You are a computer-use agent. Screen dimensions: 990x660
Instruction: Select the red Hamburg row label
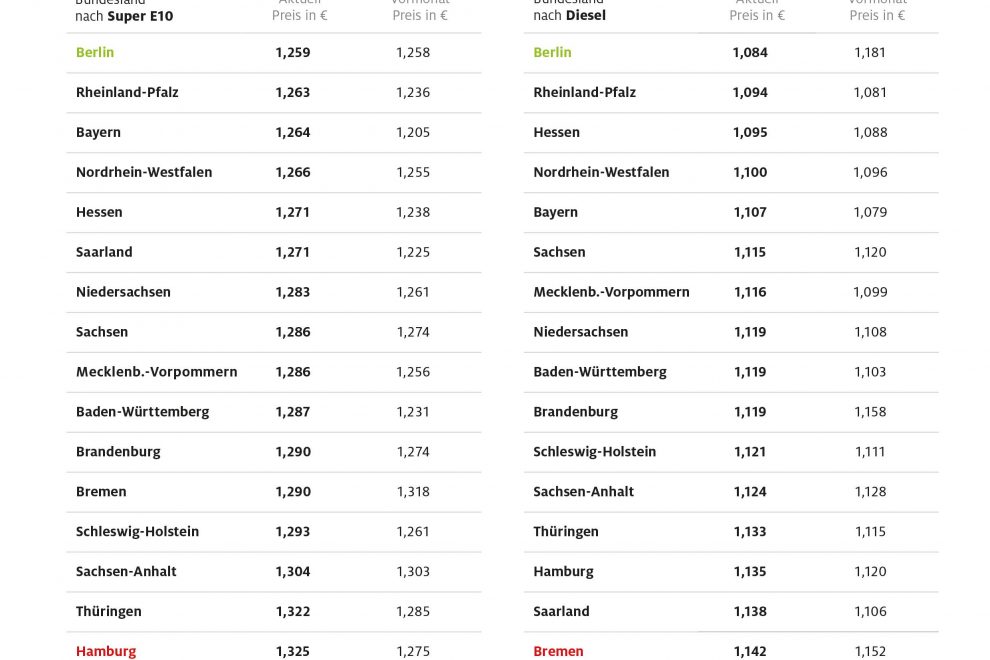[106, 651]
